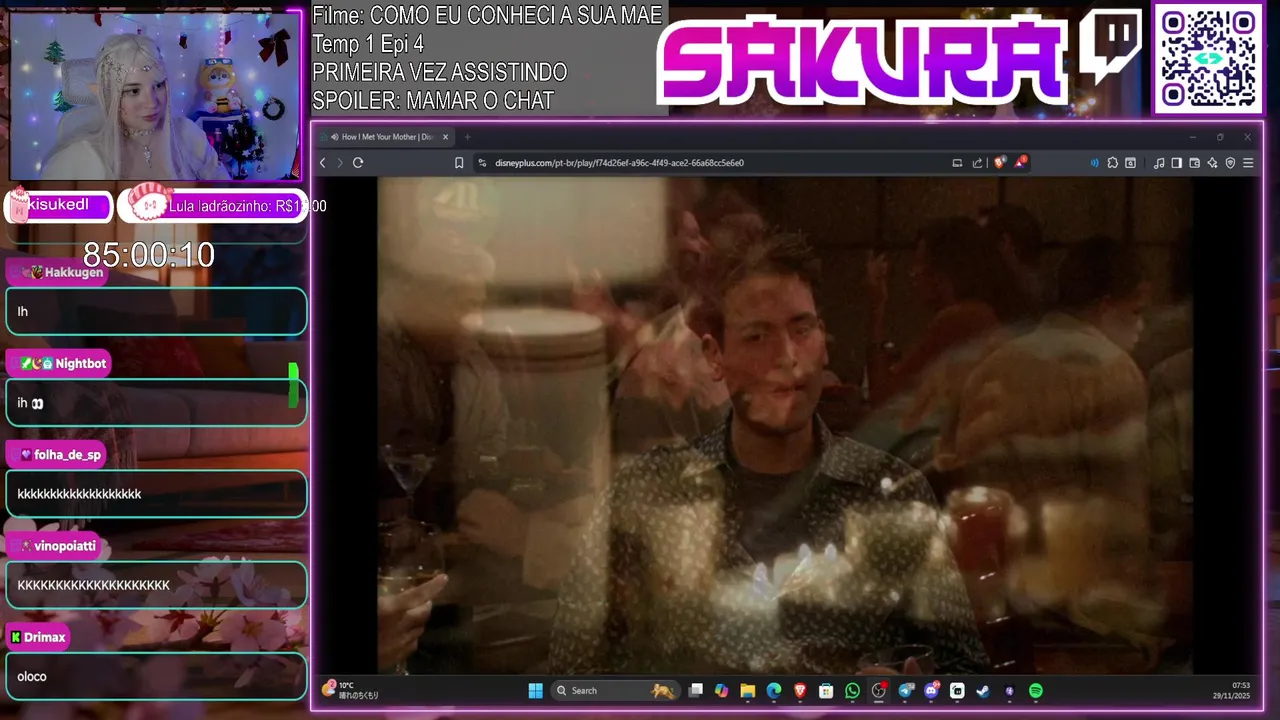The width and height of the screenshot is (1280, 720).
Task: Mute the tab using its speaker icon
Action: point(335,137)
